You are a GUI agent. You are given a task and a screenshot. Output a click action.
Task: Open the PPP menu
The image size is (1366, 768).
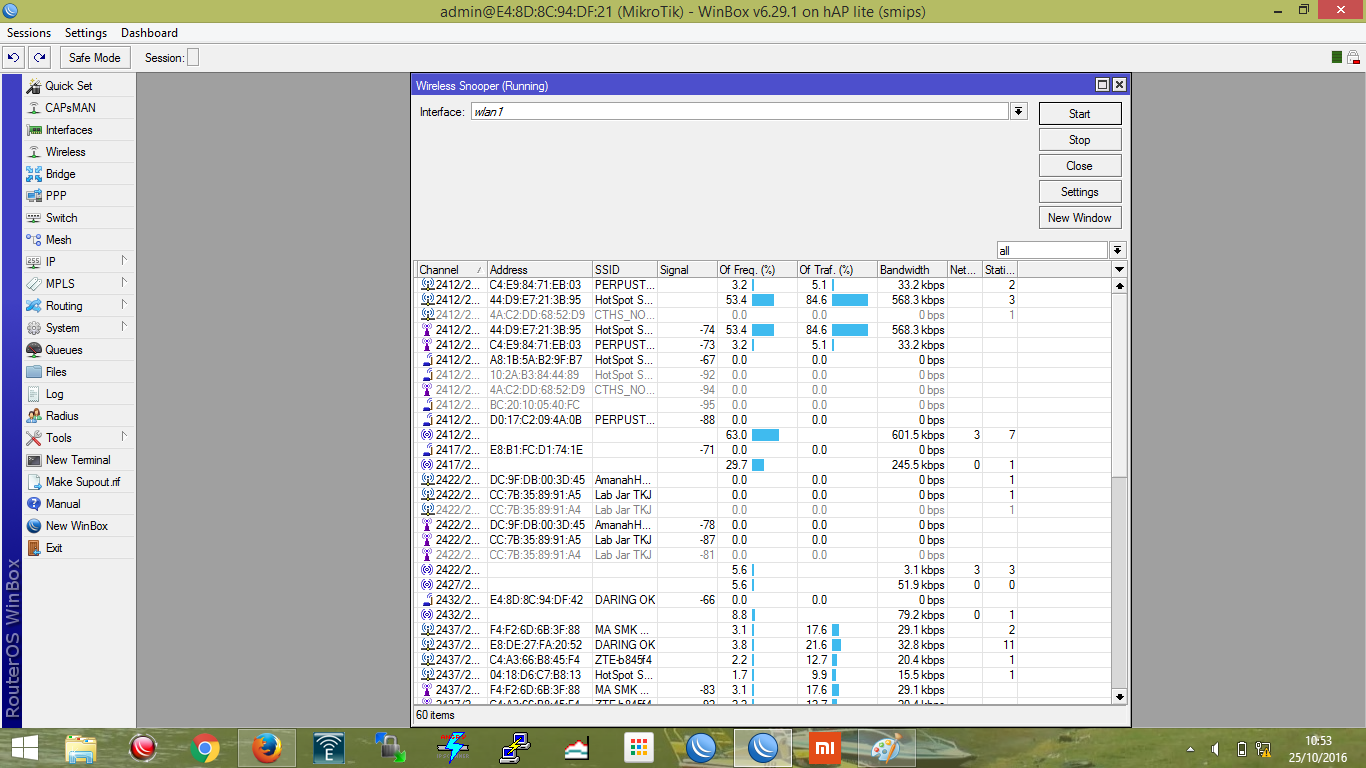click(78, 196)
